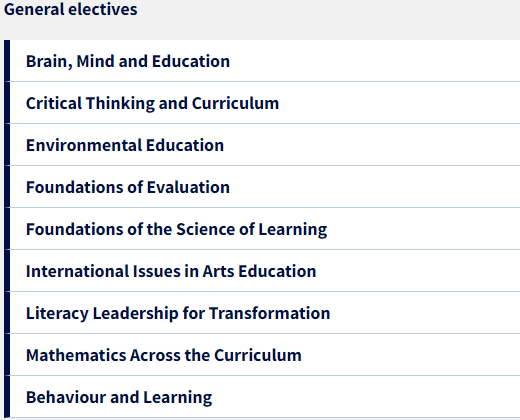Viewport: 520px width, 420px height.
Task: Open the Environmental Education subject
Action: (125, 145)
